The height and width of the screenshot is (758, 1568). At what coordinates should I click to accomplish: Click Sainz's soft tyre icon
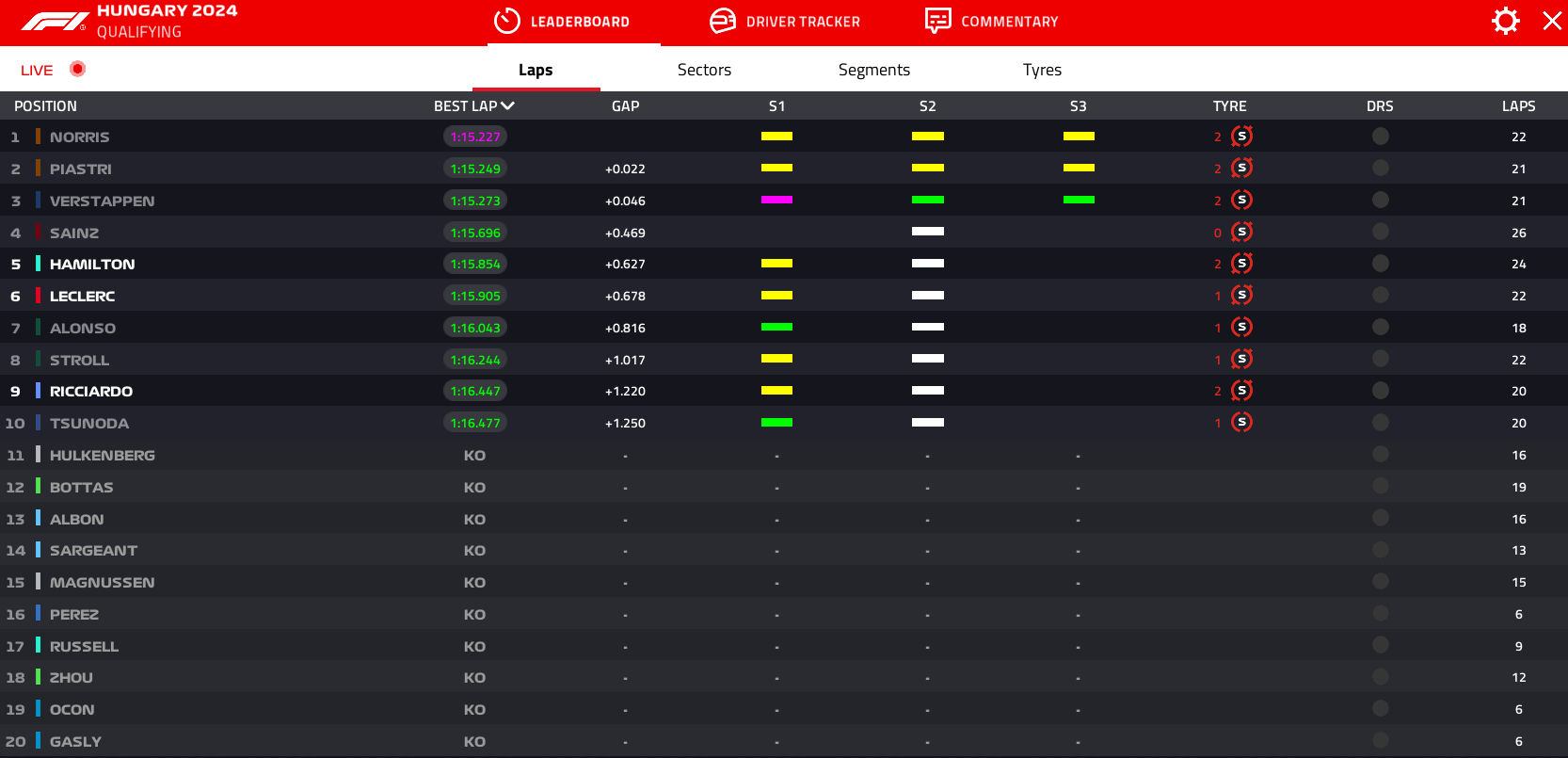tap(1242, 232)
